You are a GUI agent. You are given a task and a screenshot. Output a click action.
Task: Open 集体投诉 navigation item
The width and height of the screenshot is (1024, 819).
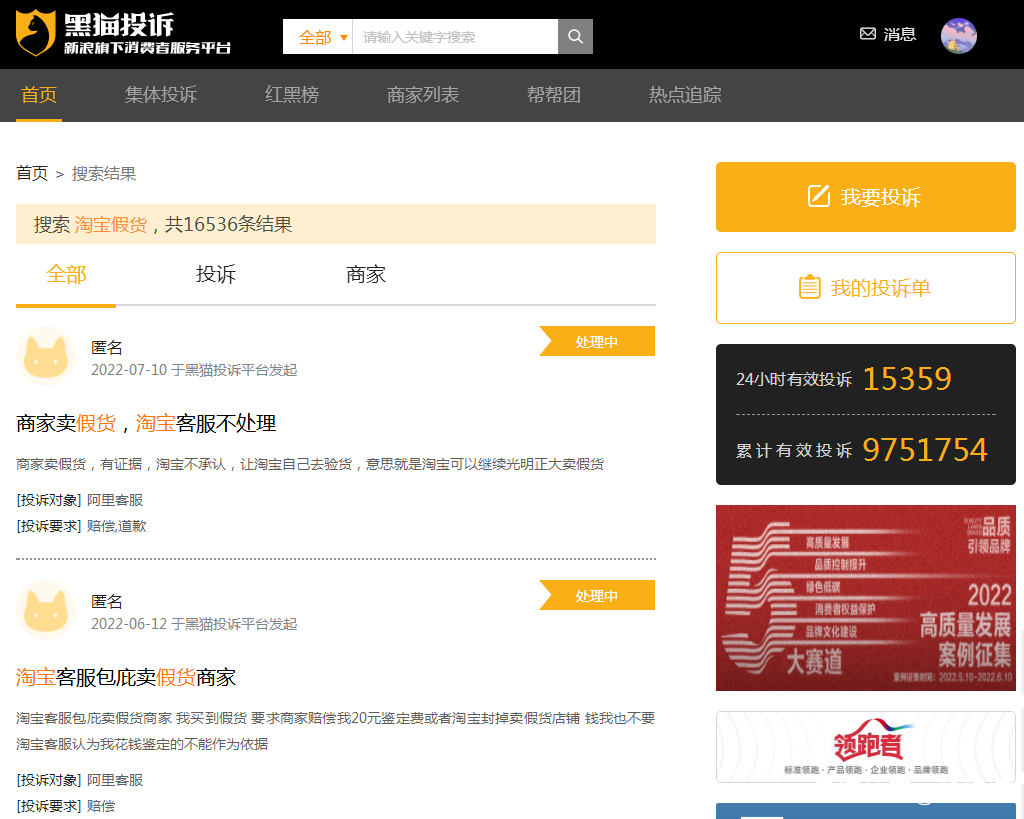coord(161,95)
